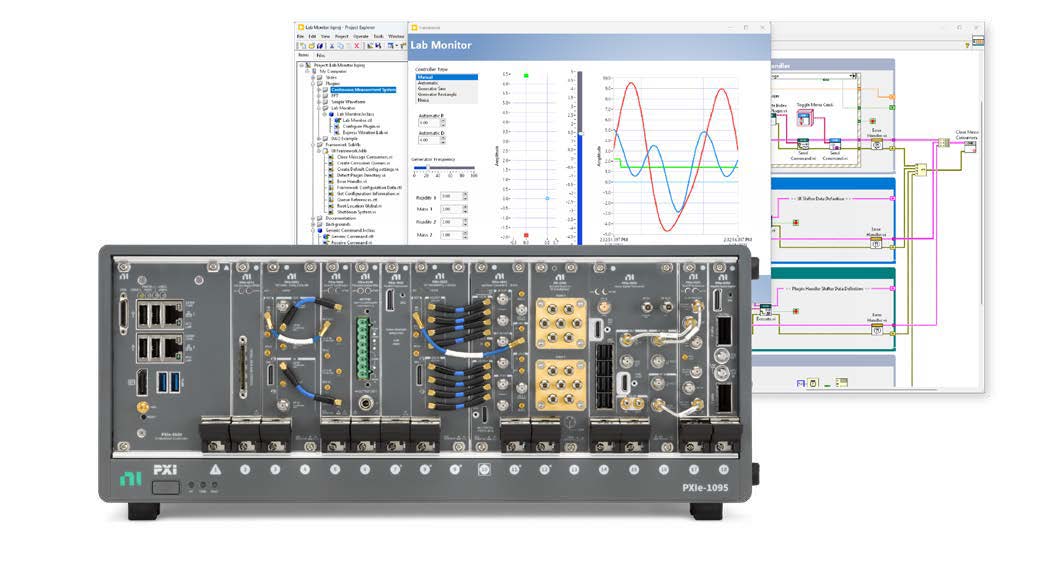Select Create Consumer Queues.vi in project tree

point(363,163)
